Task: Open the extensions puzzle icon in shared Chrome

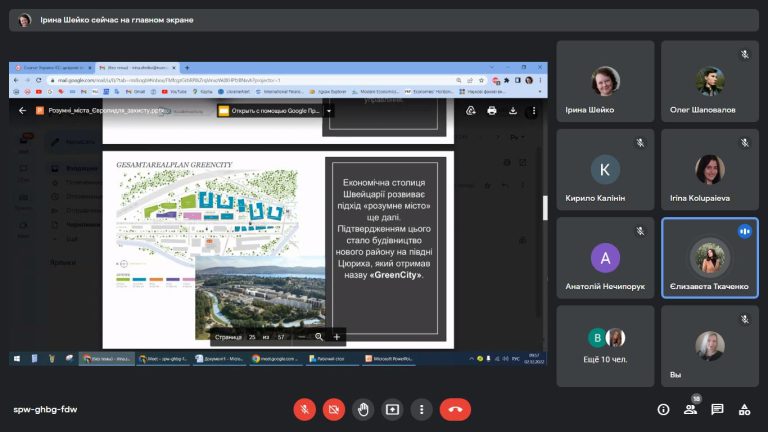Action: click(x=507, y=80)
